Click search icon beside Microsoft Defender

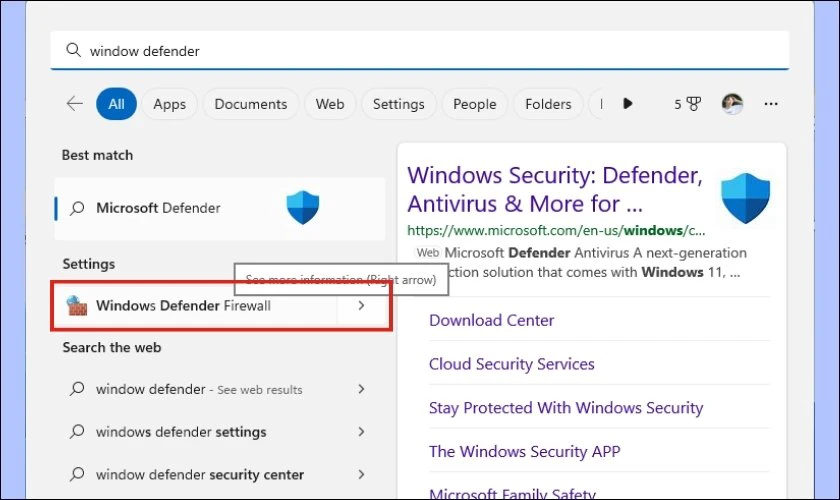click(x=77, y=208)
